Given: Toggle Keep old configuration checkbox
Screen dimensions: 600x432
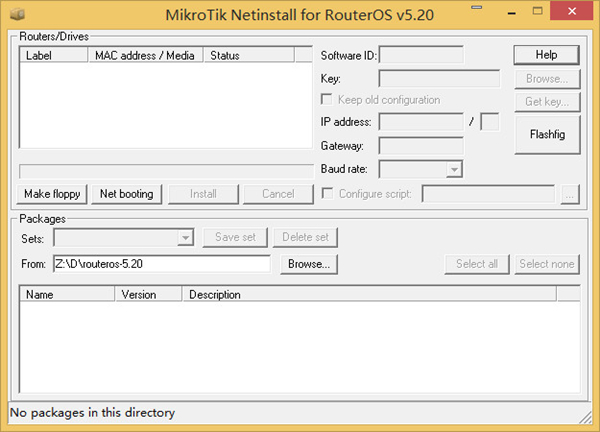Looking at the screenshot, I should coord(326,99).
